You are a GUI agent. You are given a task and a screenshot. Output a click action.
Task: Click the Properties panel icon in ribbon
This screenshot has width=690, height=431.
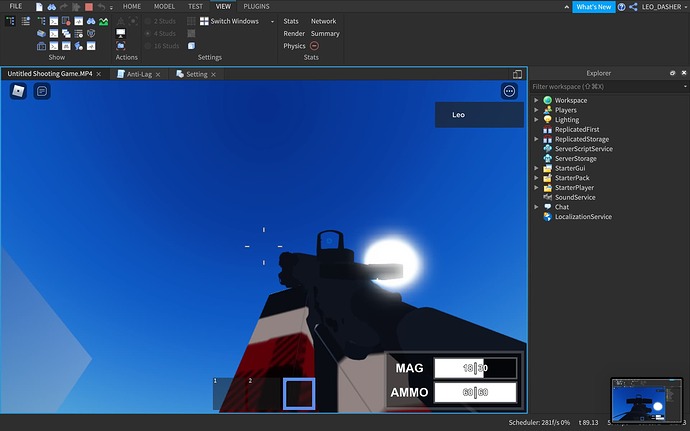pos(26,21)
